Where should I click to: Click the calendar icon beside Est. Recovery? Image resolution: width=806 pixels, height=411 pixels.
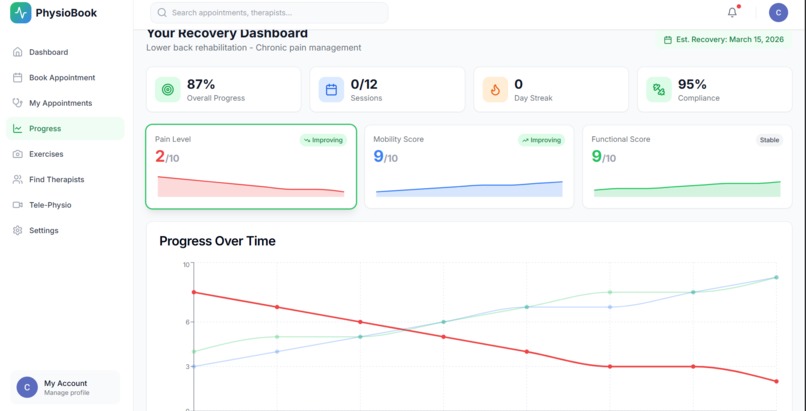668,40
